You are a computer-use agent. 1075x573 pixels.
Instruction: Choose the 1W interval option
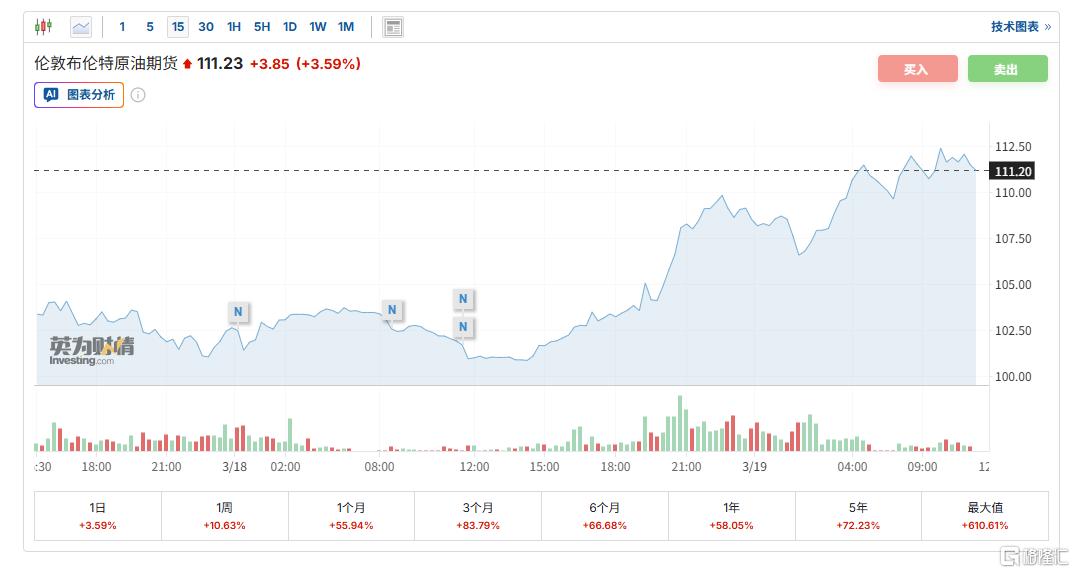(x=318, y=27)
